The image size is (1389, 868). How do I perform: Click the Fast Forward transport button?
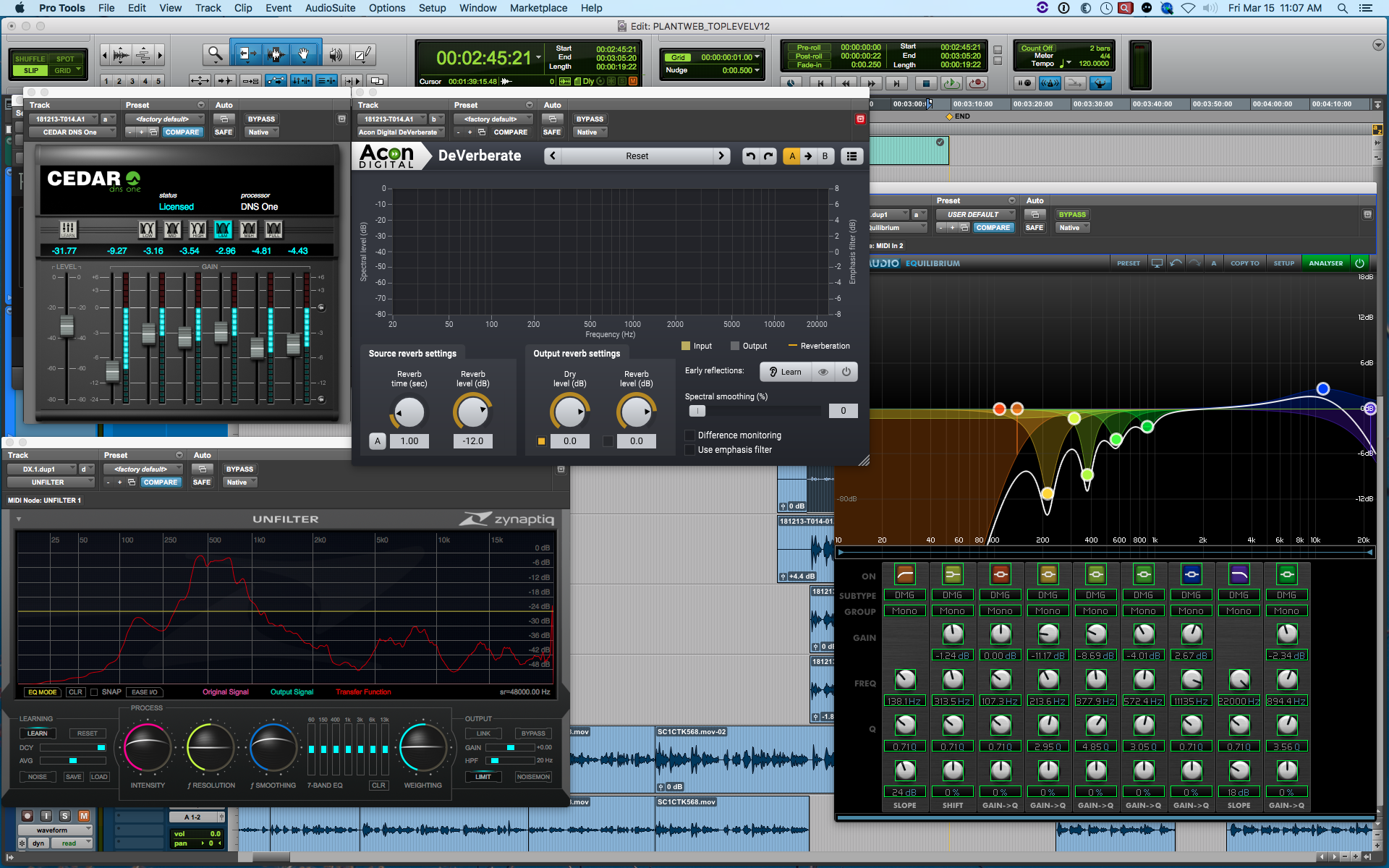[x=872, y=83]
